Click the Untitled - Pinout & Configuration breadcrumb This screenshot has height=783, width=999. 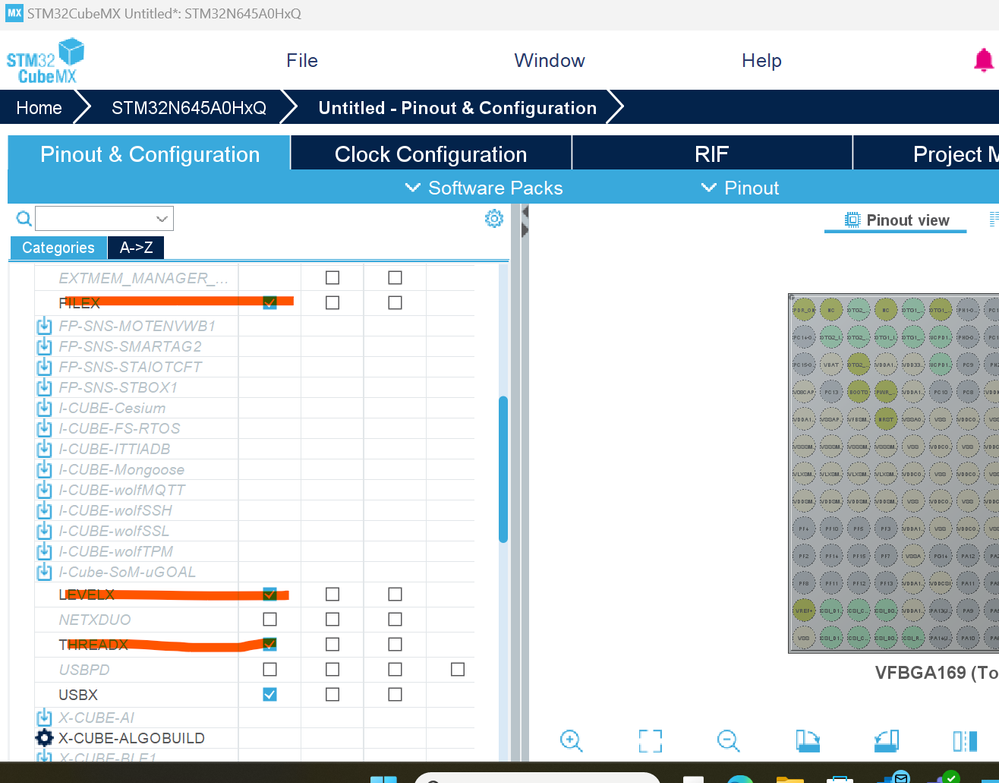tap(457, 108)
